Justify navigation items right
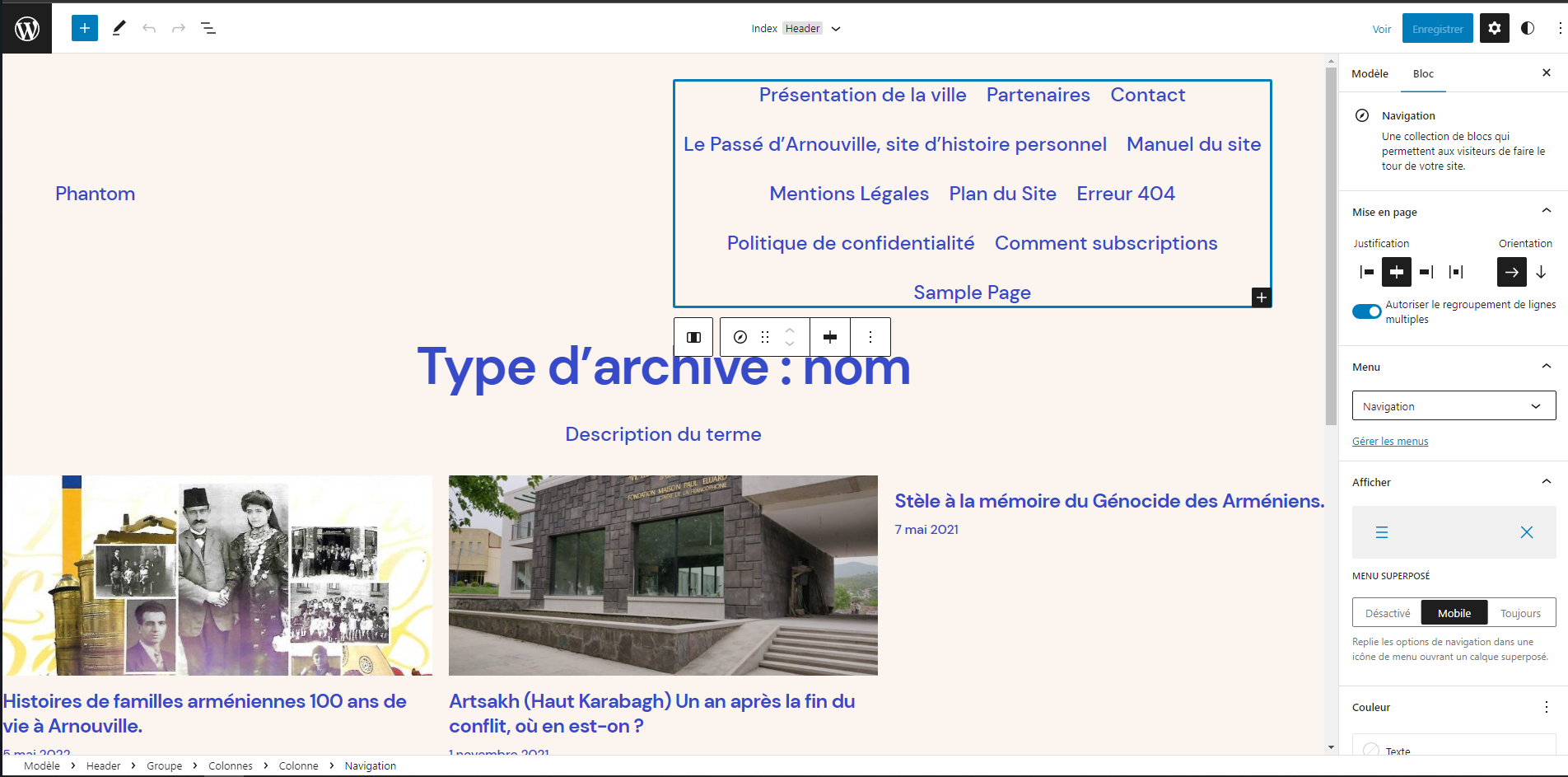1568x777 pixels. tap(1426, 272)
